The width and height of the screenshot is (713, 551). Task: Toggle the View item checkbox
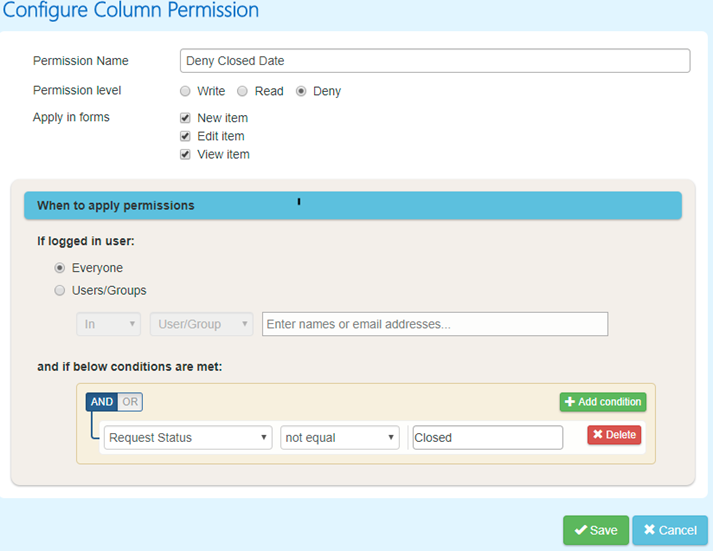[185, 155]
